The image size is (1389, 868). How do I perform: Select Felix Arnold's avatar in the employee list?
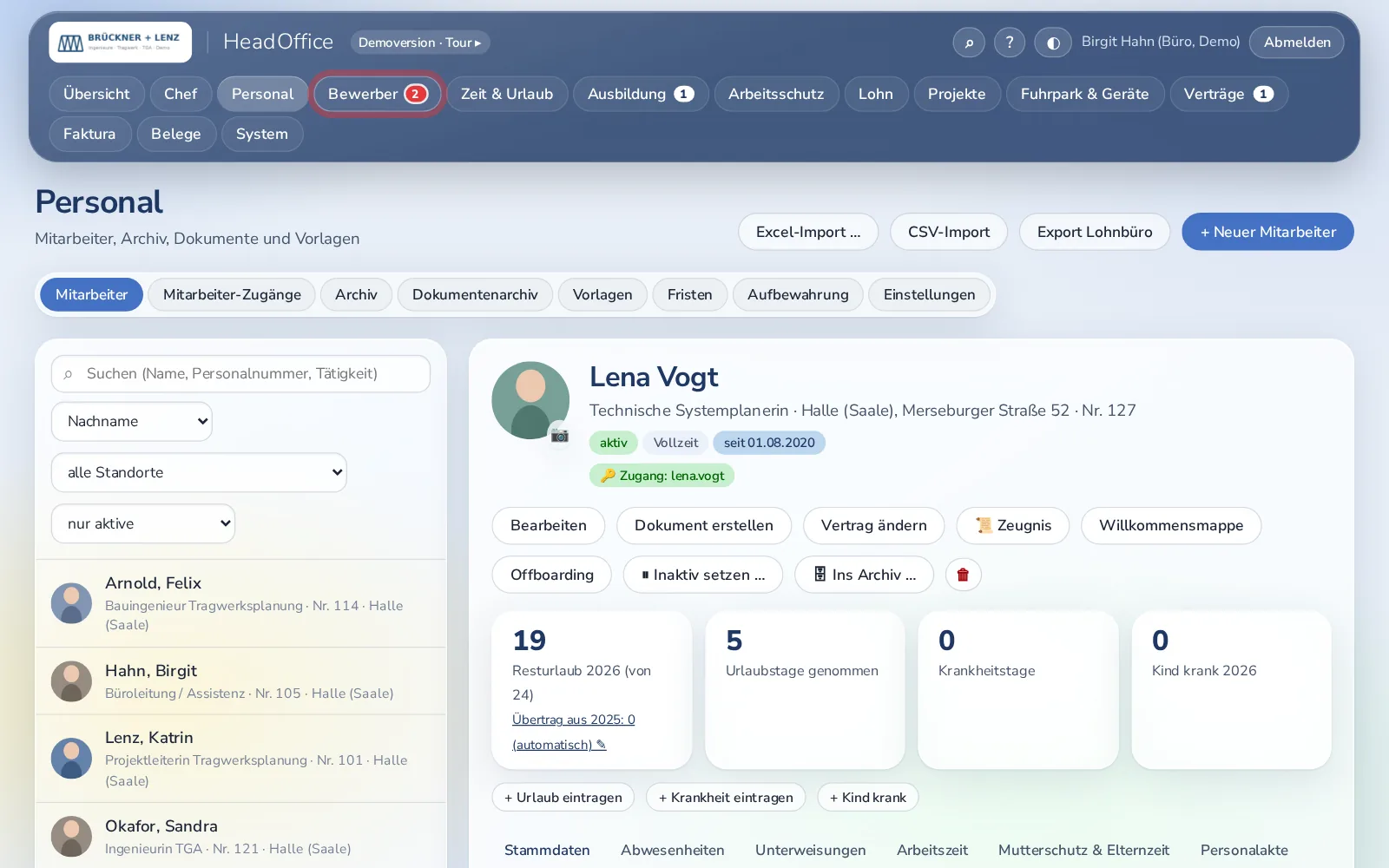(x=71, y=603)
